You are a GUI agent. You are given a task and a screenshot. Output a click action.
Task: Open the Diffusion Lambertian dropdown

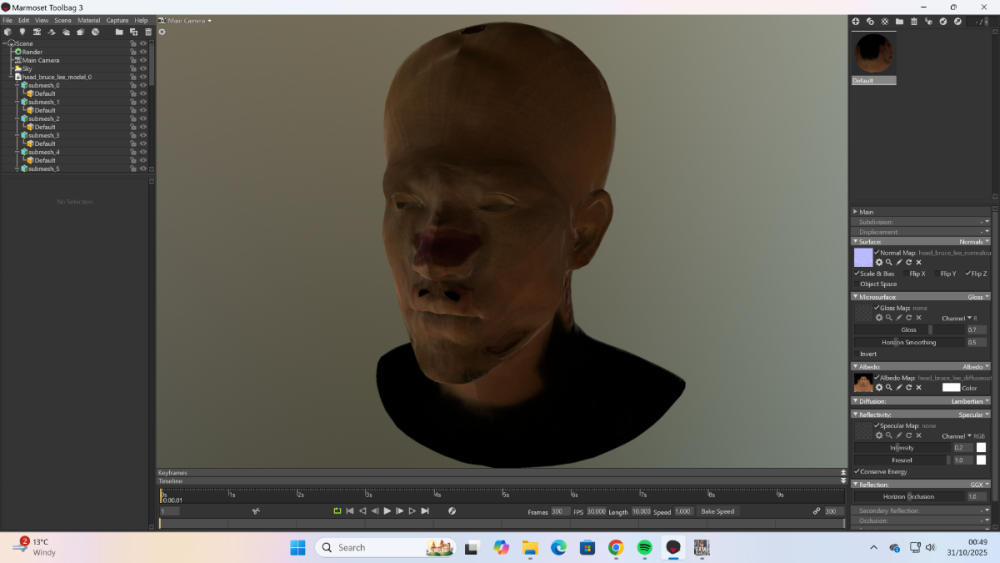coord(970,402)
